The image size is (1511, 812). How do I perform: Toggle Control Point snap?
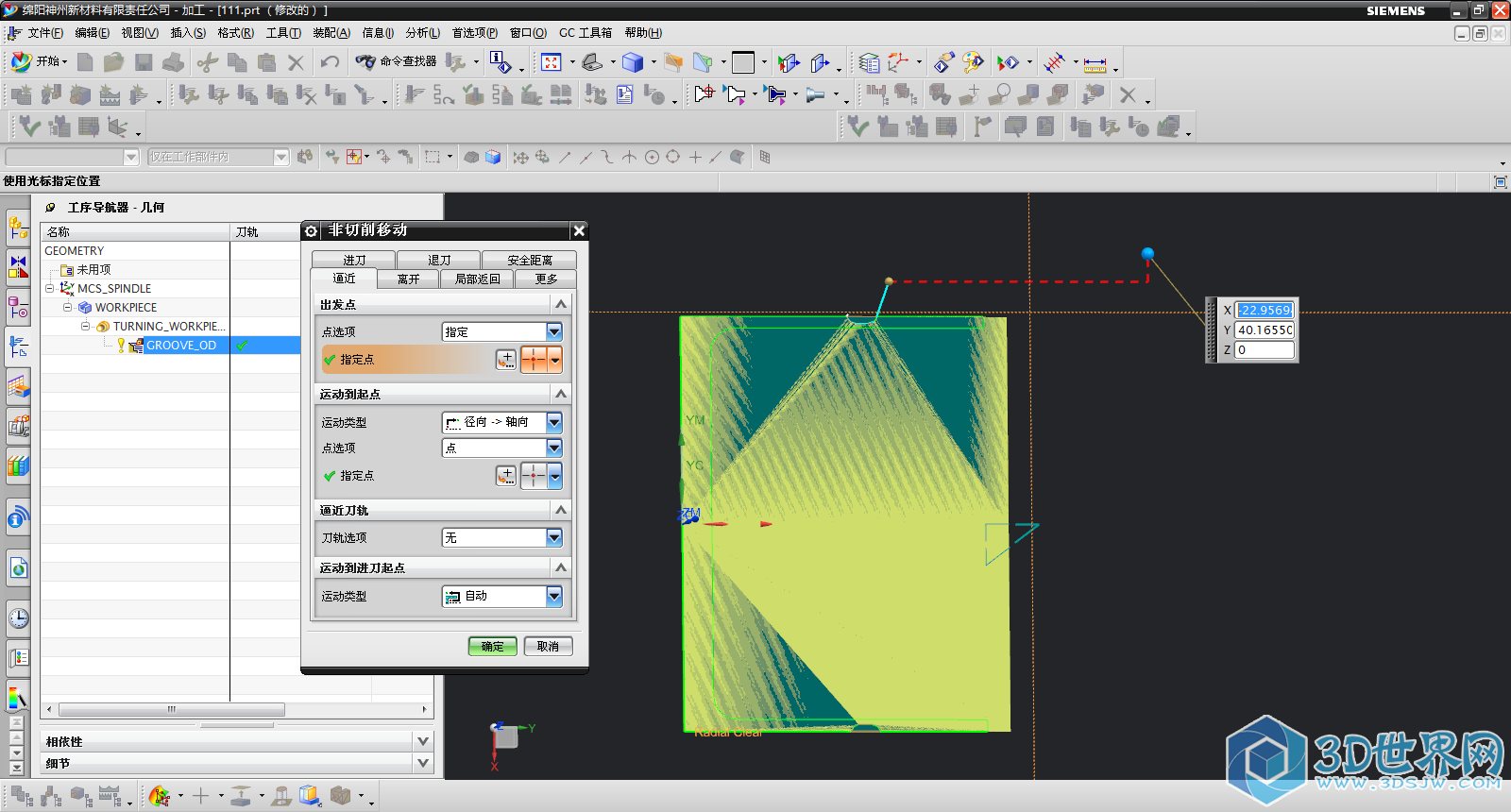tap(607, 158)
